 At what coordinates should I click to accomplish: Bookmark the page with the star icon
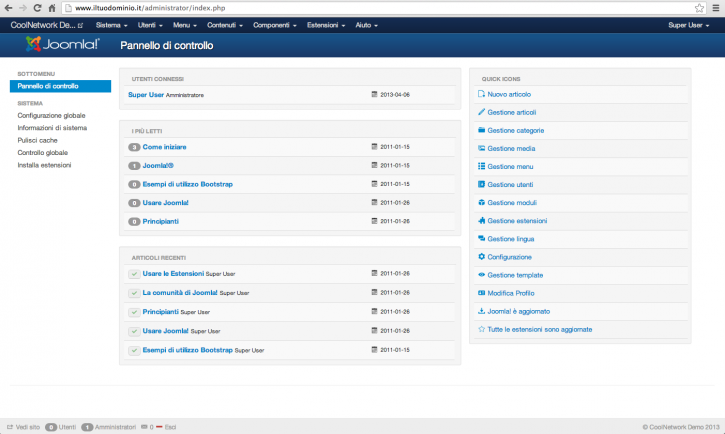700,8
